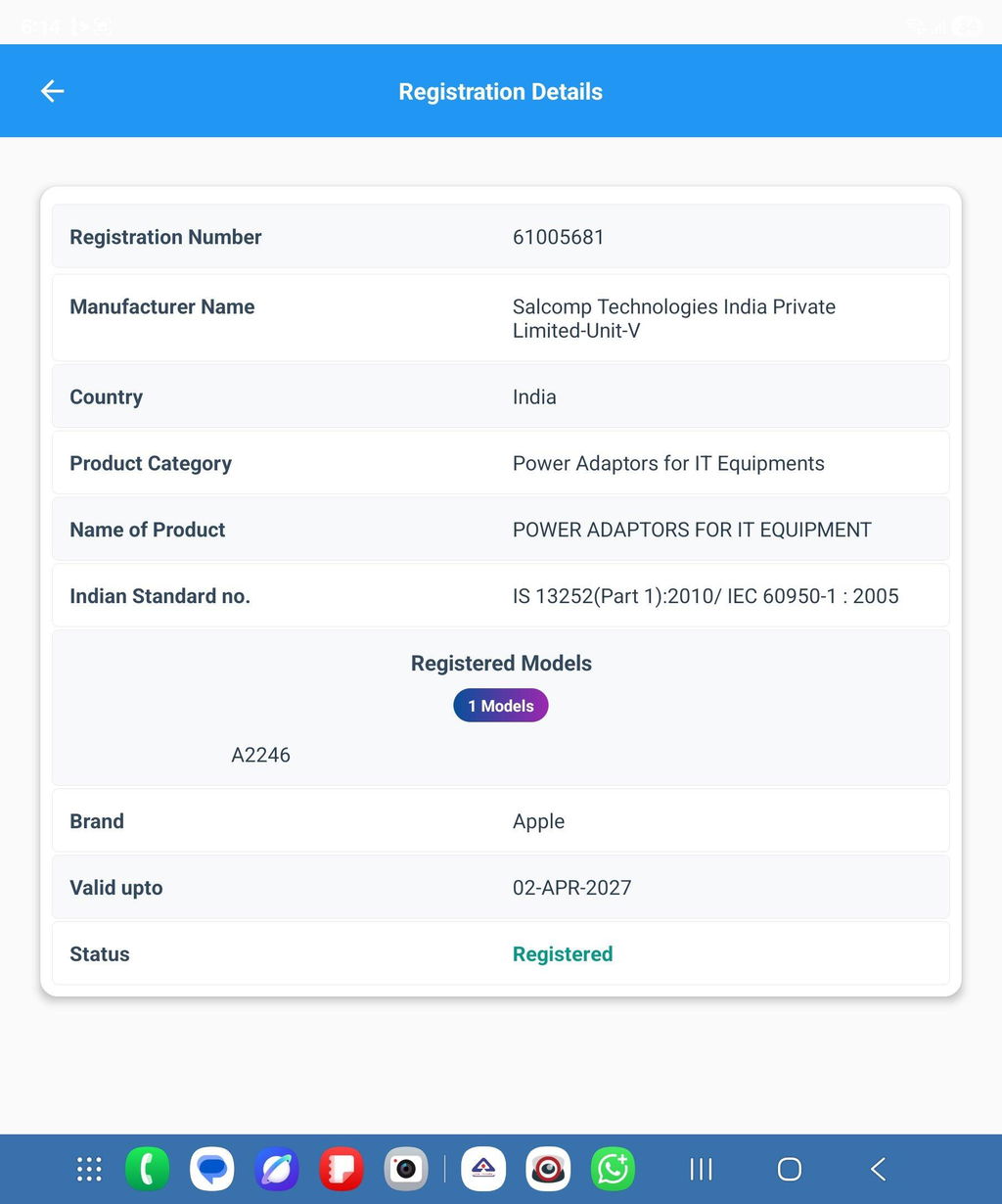This screenshot has width=1002, height=1204.
Task: Launch the red Notes app icon
Action: [x=342, y=1169]
